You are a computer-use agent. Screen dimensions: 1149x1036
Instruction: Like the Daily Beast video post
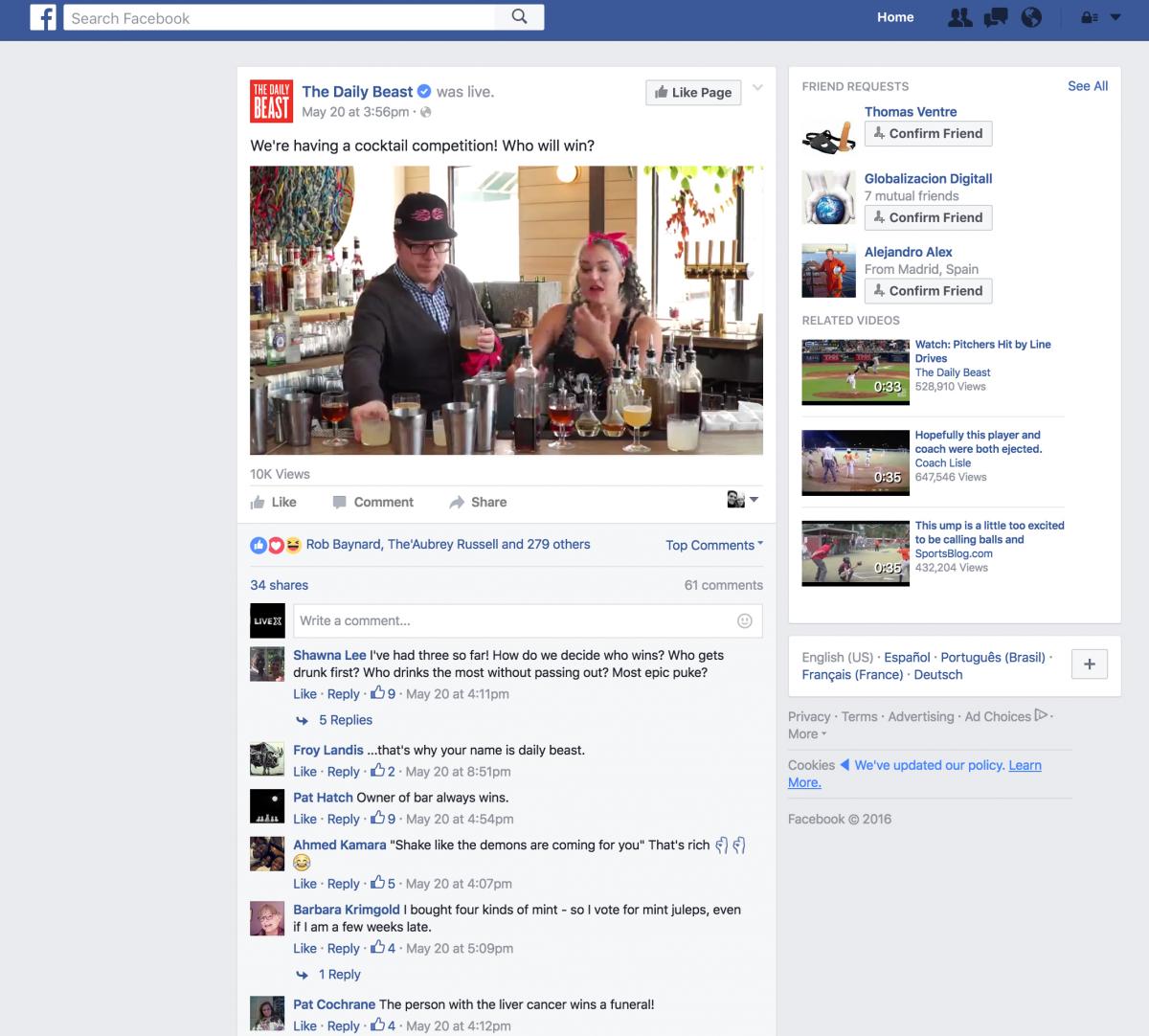274,502
